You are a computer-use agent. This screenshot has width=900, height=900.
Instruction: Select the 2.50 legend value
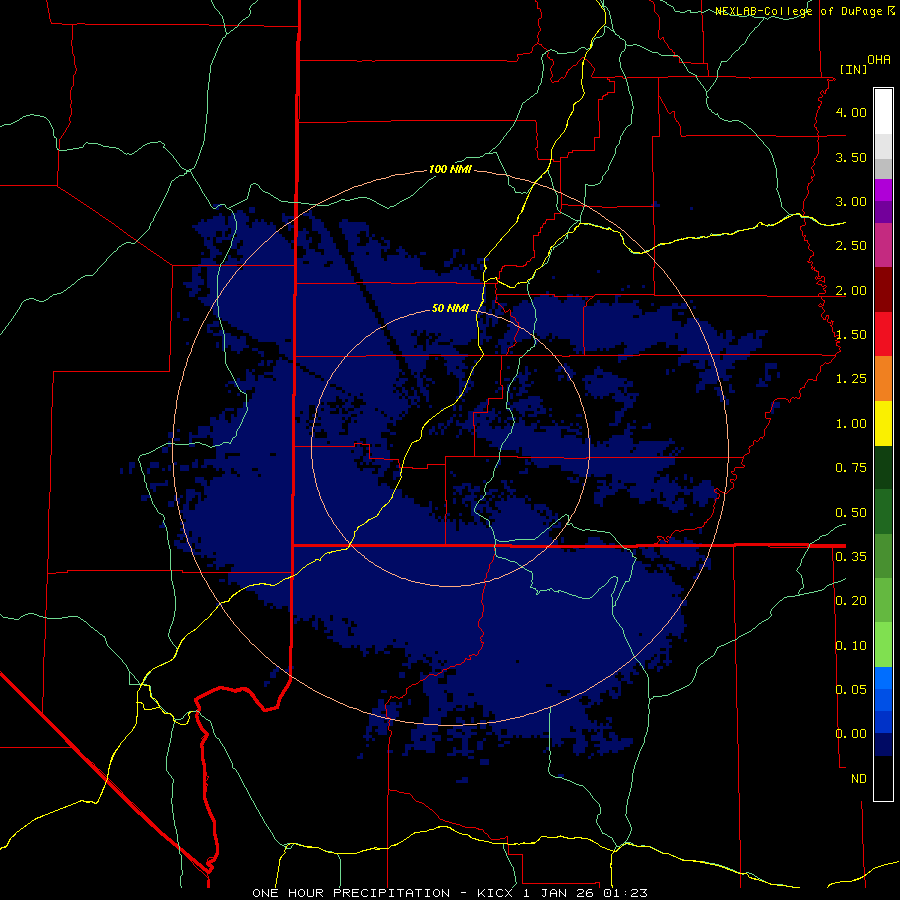click(x=851, y=246)
